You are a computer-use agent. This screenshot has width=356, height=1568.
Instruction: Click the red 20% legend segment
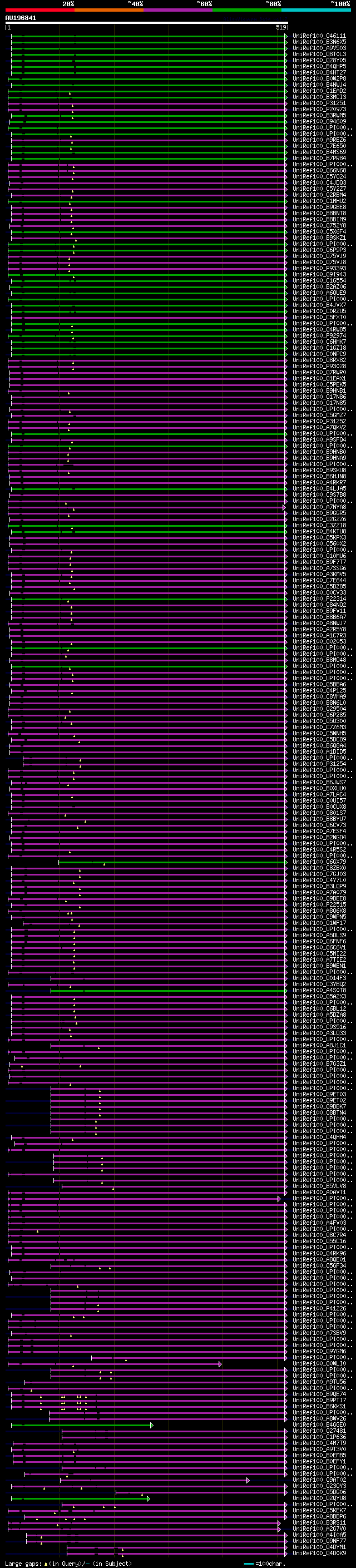point(39,10)
